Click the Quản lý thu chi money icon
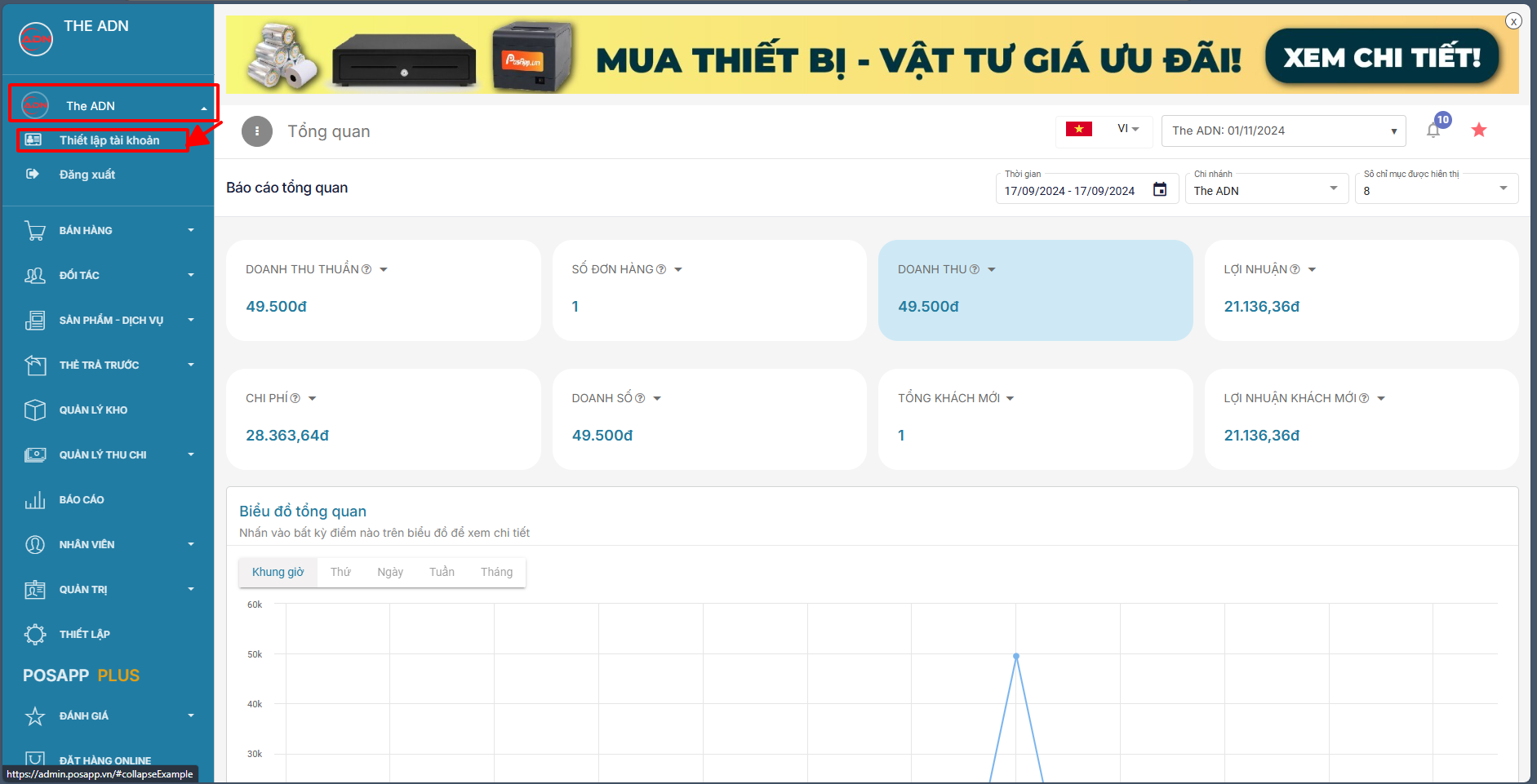The image size is (1537, 784). pos(35,455)
